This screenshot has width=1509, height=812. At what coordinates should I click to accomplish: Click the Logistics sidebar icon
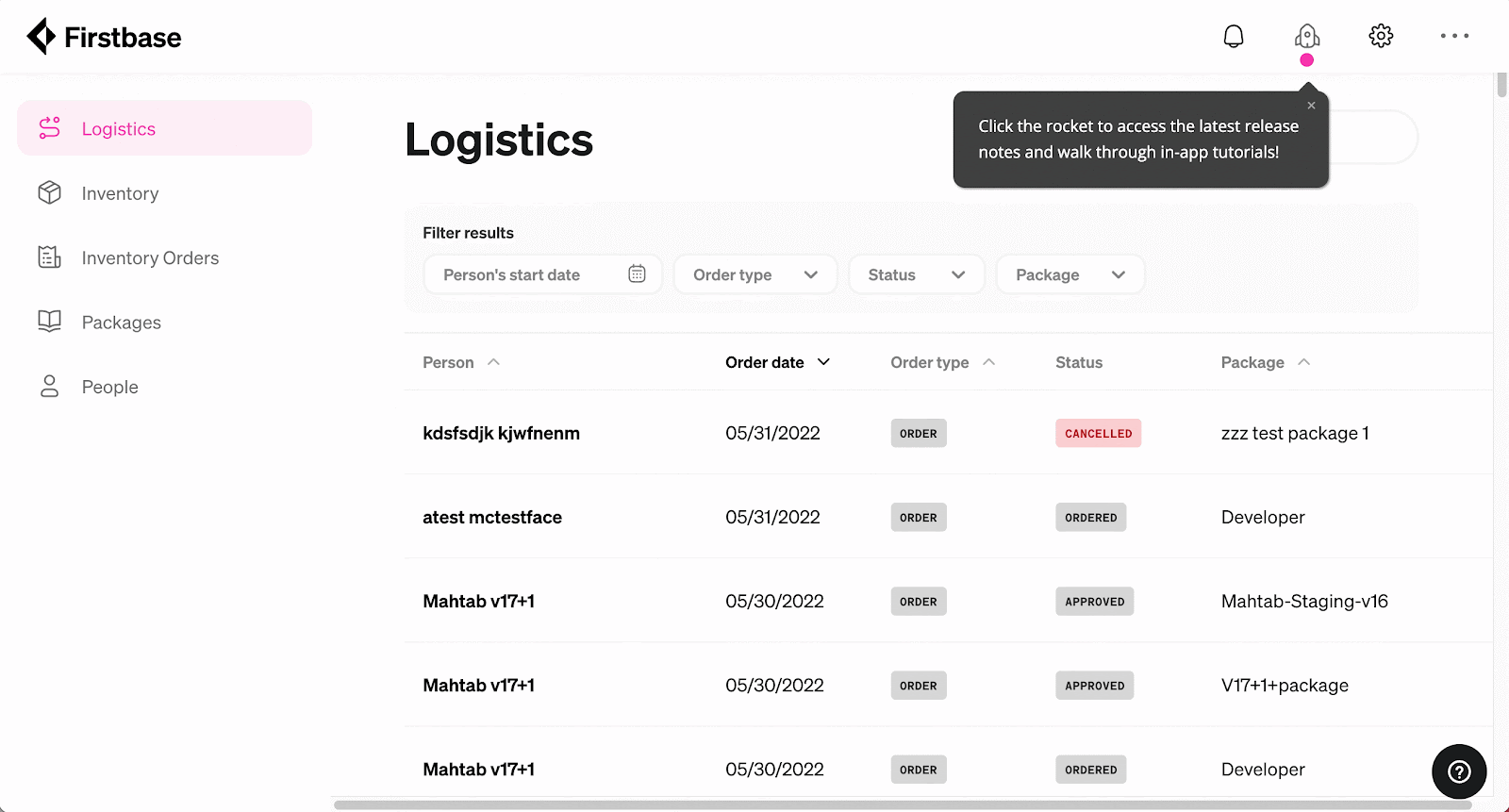[x=49, y=128]
